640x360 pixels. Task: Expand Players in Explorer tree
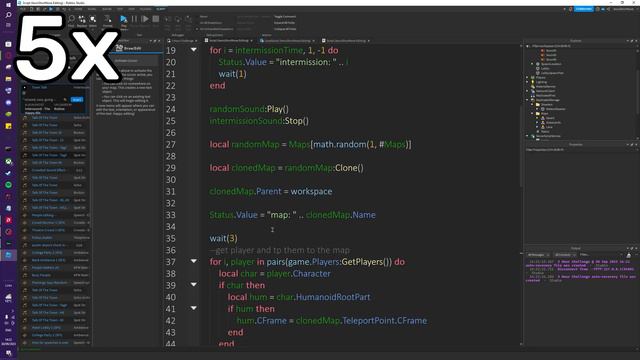[527, 77]
